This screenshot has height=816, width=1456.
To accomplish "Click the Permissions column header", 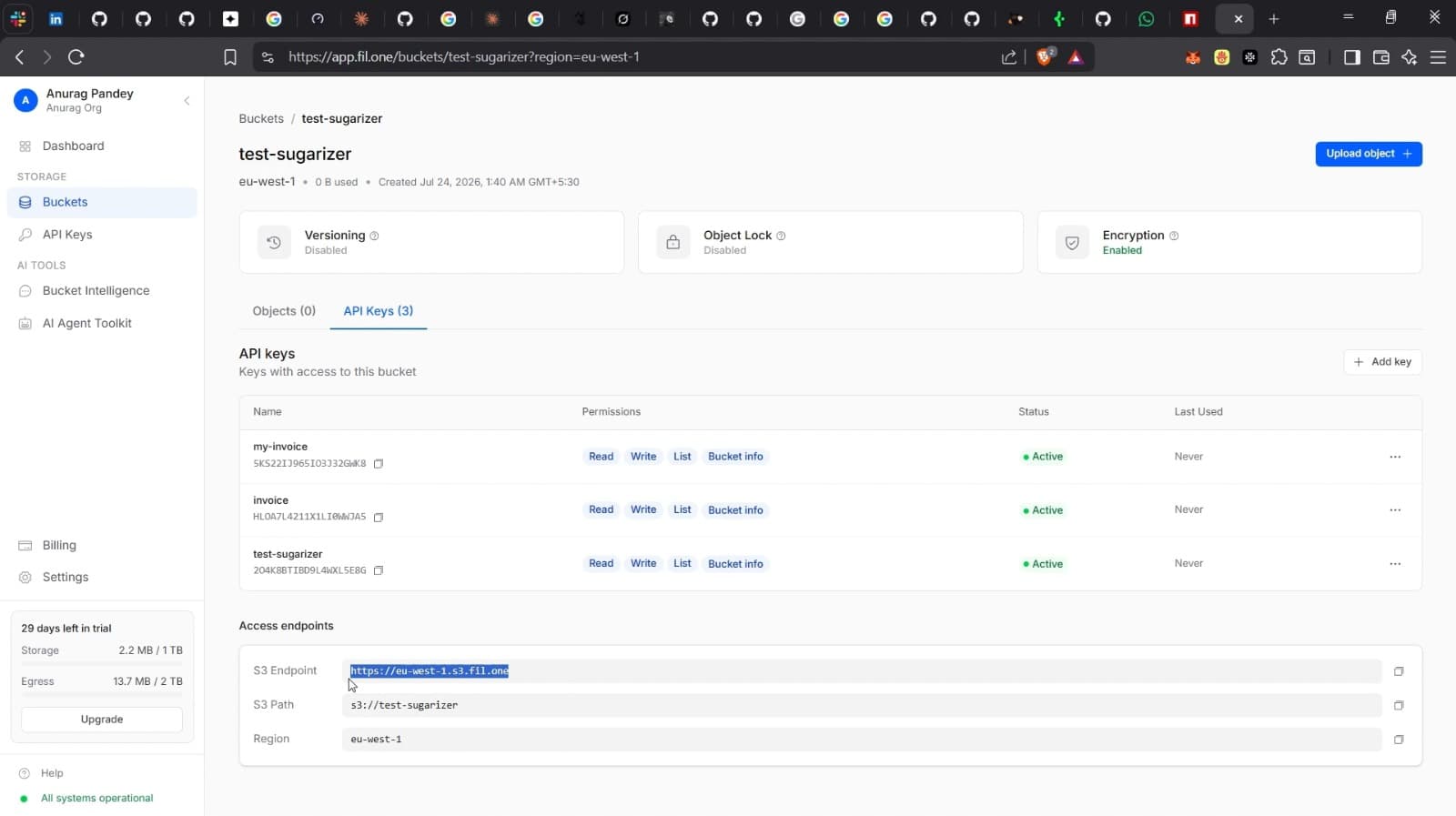I will [612, 412].
